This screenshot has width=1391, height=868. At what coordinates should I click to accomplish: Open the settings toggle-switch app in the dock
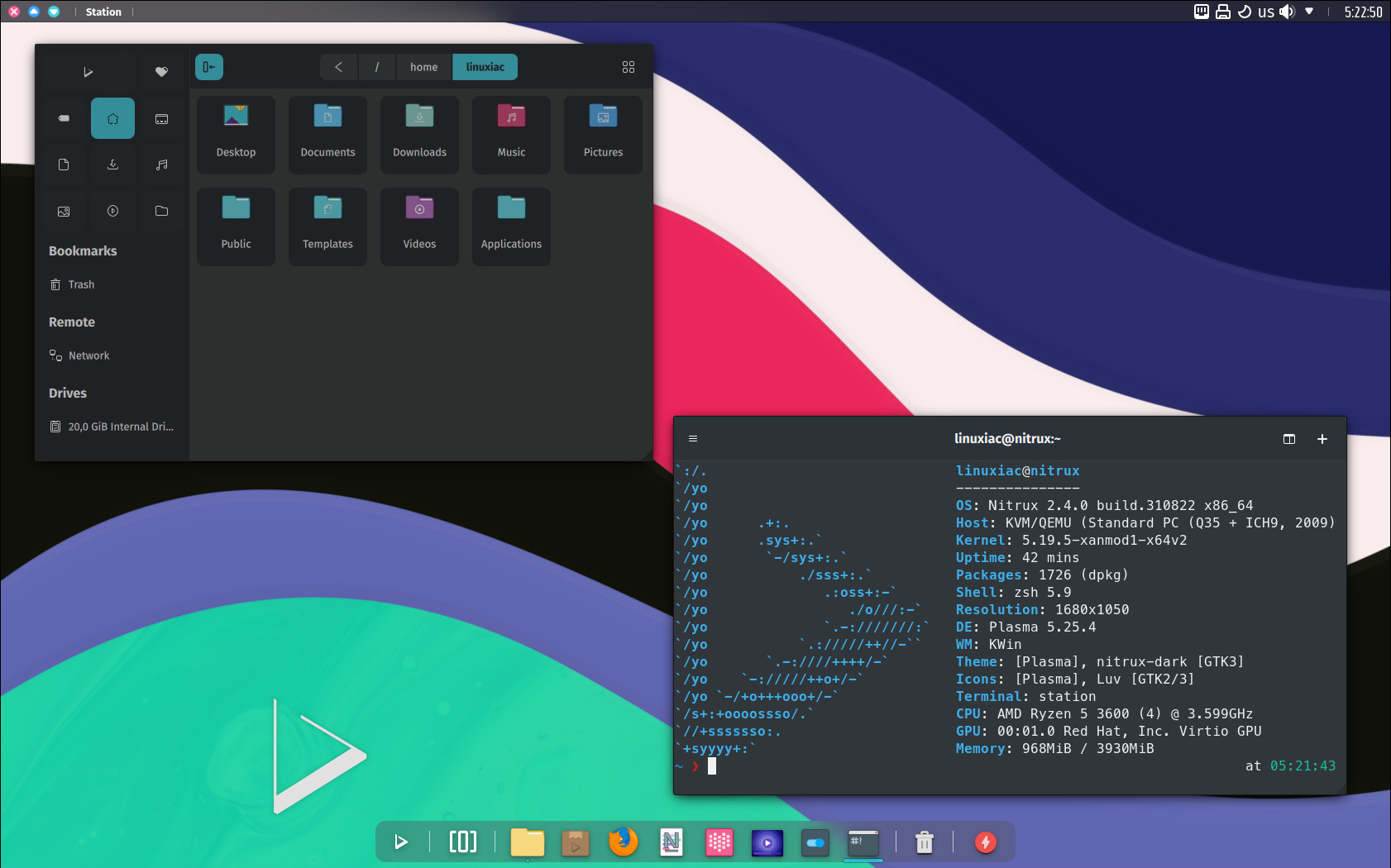[x=815, y=842]
